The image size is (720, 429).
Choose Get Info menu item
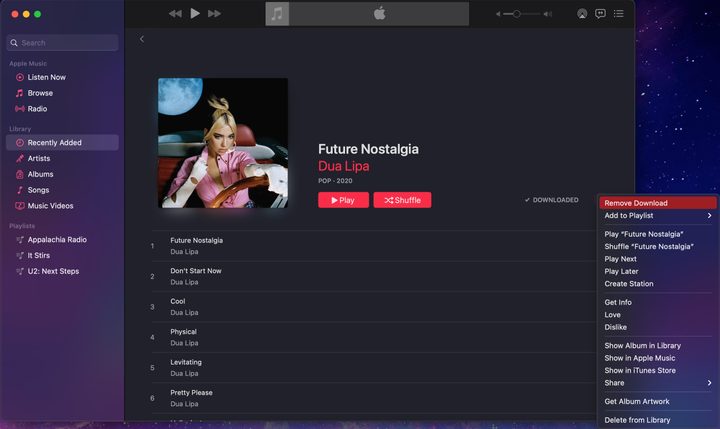658,302
